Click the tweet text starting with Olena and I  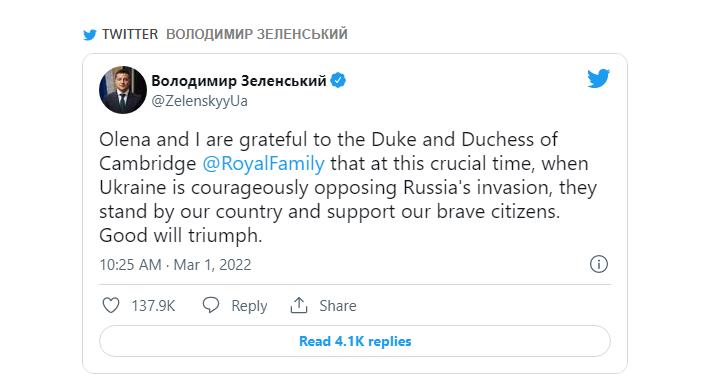[x=348, y=187]
